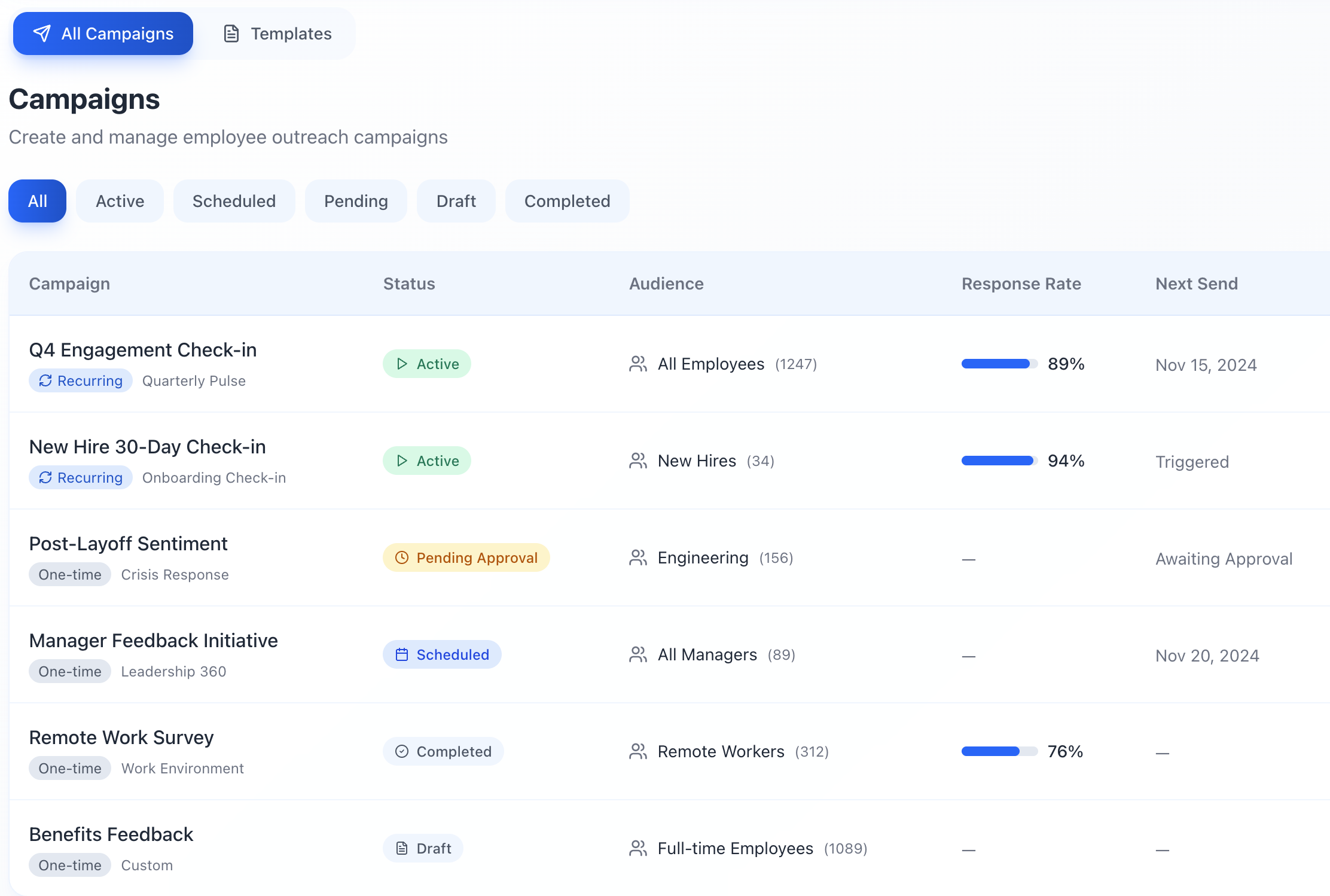
Task: Show only Draft campaigns
Action: (456, 201)
